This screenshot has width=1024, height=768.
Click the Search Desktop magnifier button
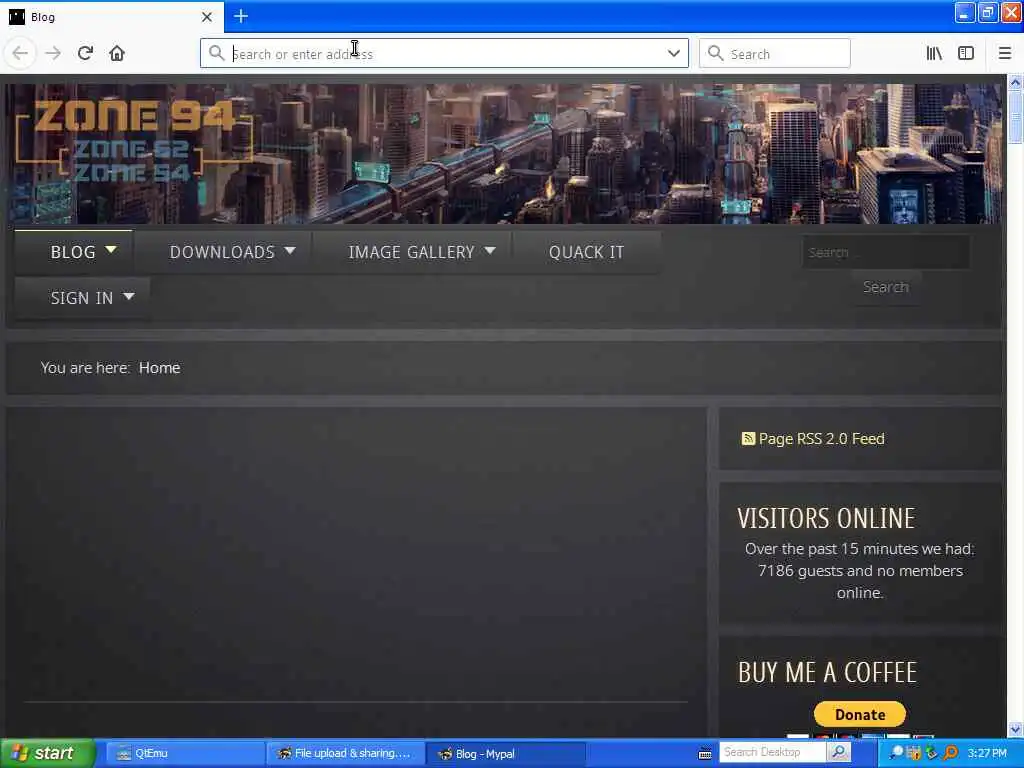coord(838,752)
